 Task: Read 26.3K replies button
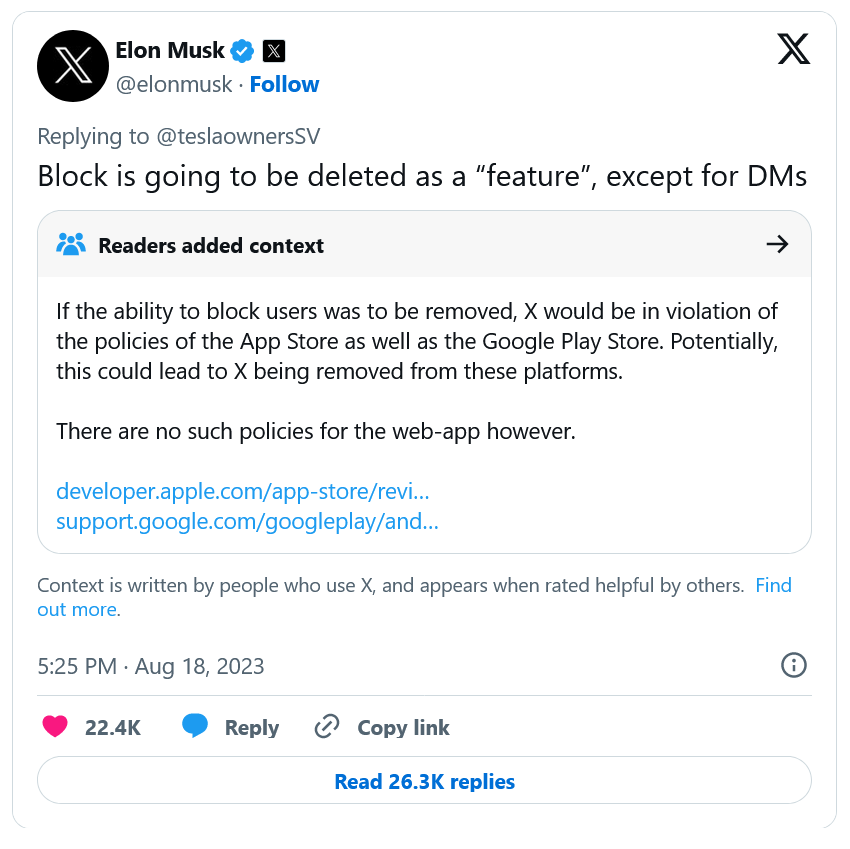[424, 781]
